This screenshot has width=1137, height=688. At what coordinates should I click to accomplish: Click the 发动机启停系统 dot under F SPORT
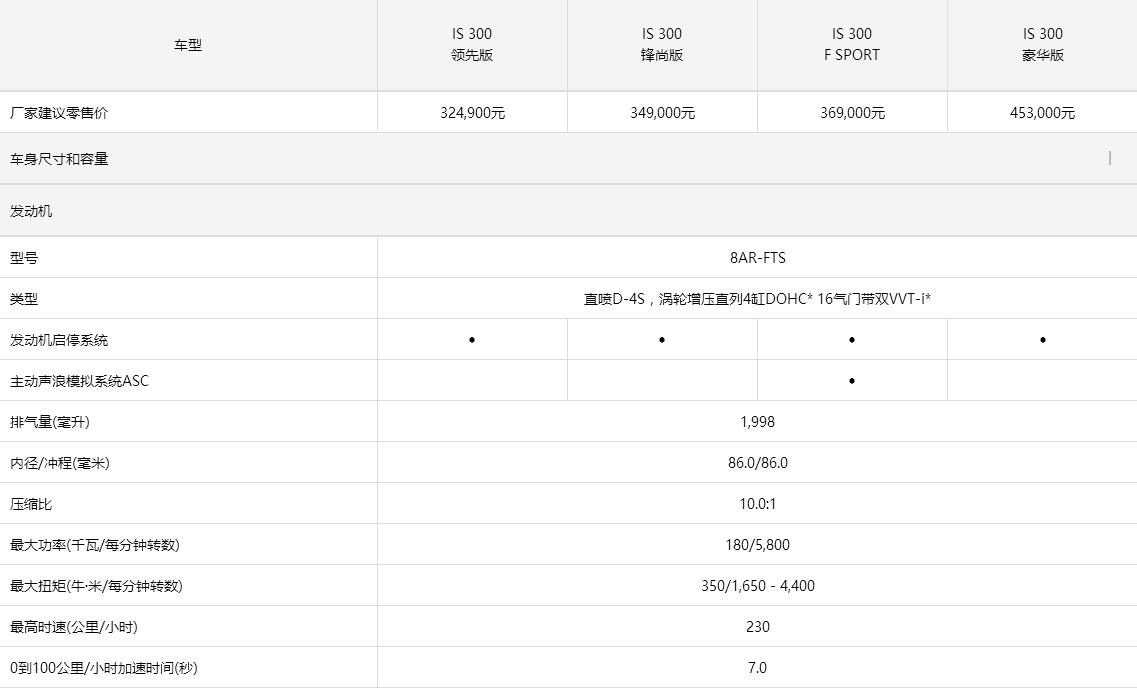[x=852, y=339]
